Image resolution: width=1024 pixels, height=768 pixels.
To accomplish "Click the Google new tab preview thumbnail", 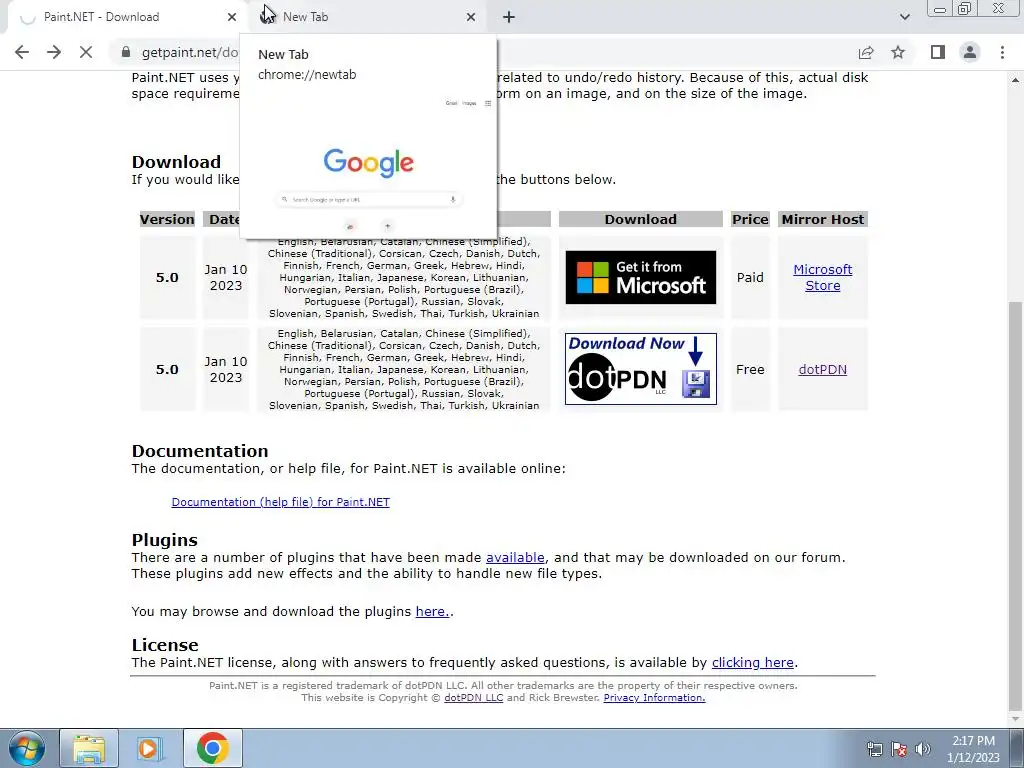I will pos(368,163).
